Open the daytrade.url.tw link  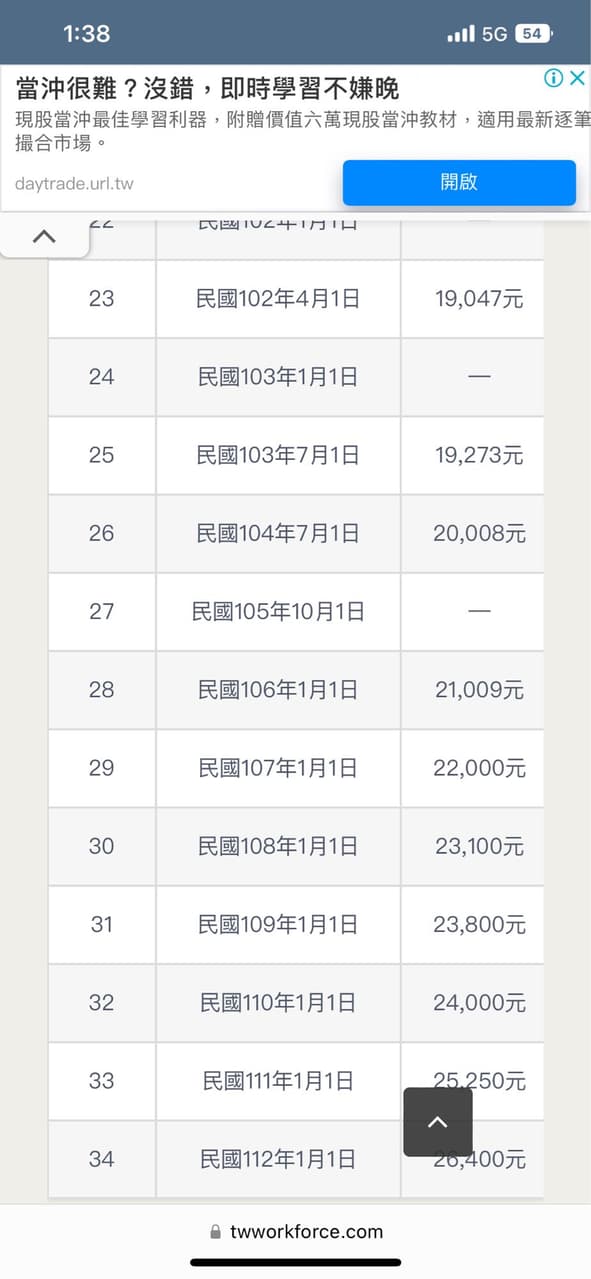71,184
